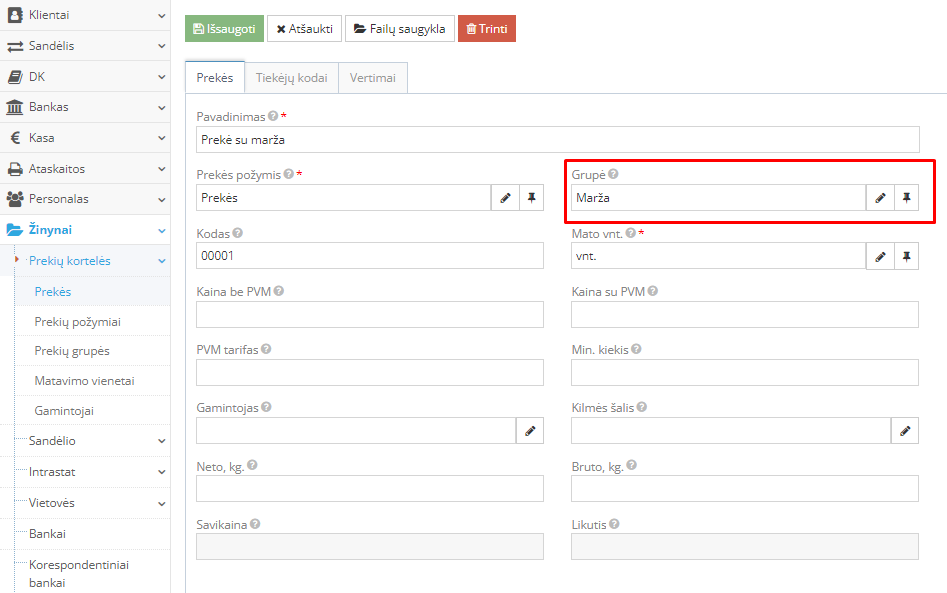Toggle the pin beside Prekės požymis field
This screenshot has height=593, width=947.
point(531,198)
